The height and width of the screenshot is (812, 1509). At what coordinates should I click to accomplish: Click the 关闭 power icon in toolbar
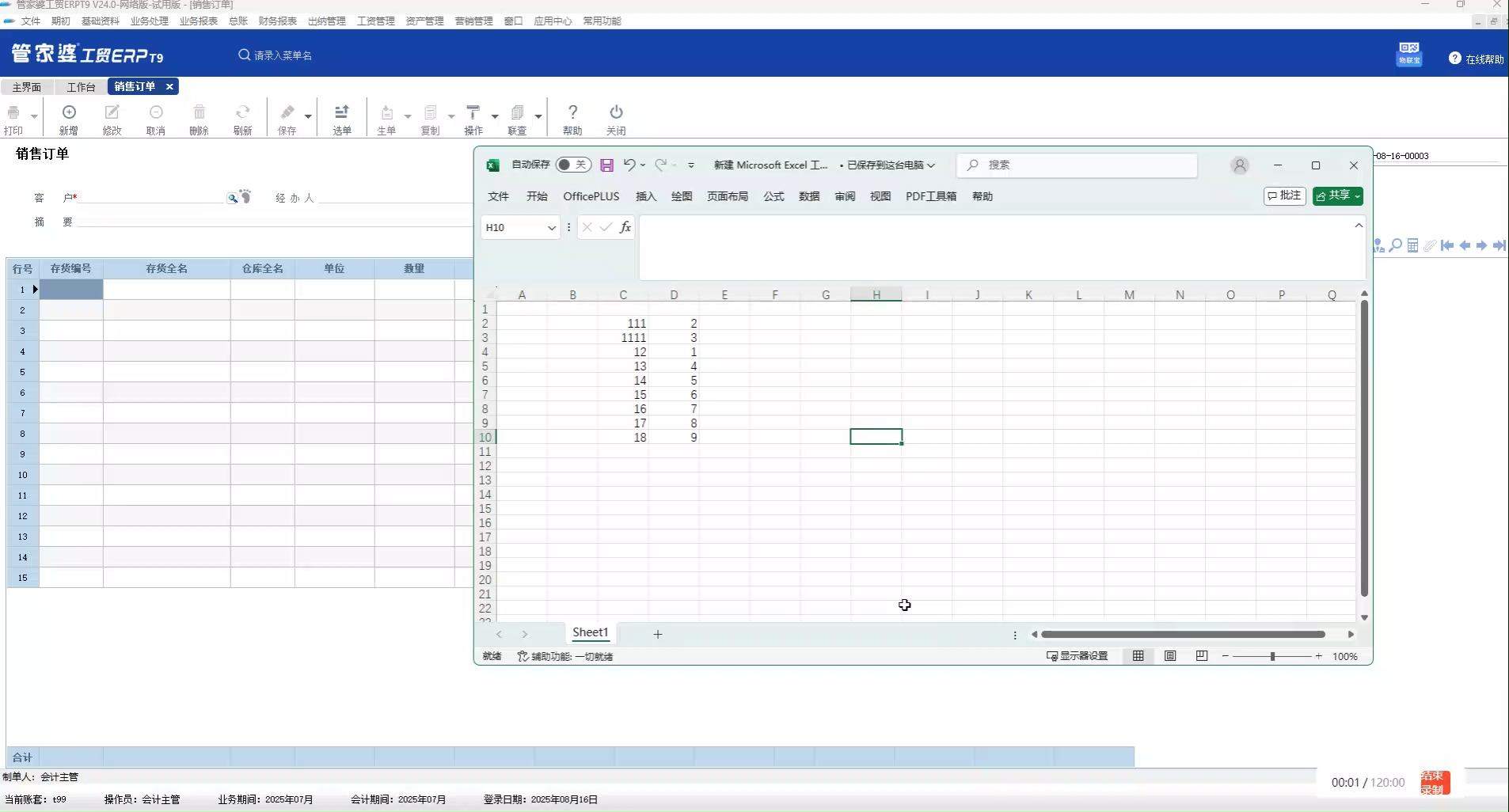click(616, 113)
